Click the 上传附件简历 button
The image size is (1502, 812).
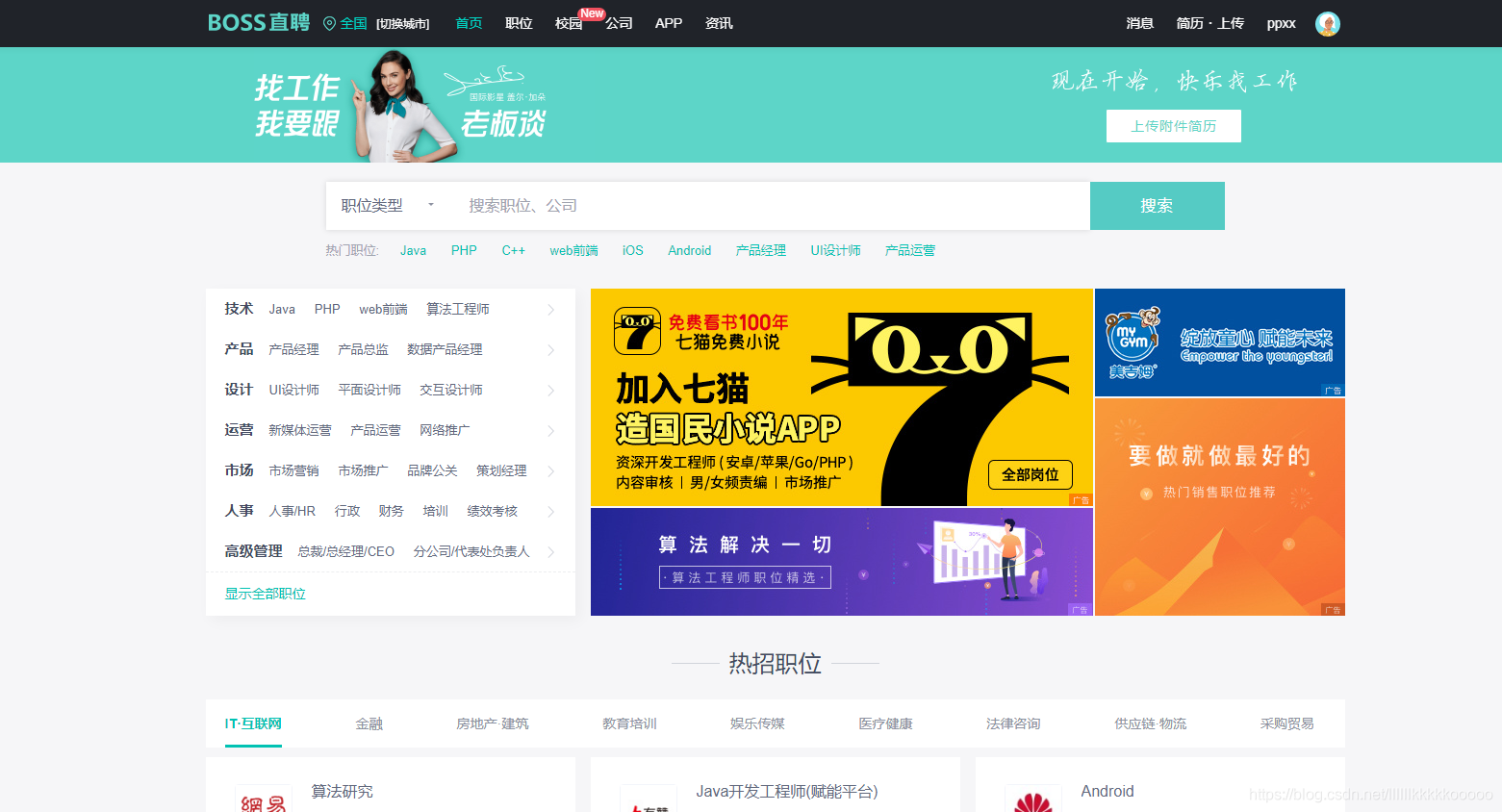(1173, 126)
